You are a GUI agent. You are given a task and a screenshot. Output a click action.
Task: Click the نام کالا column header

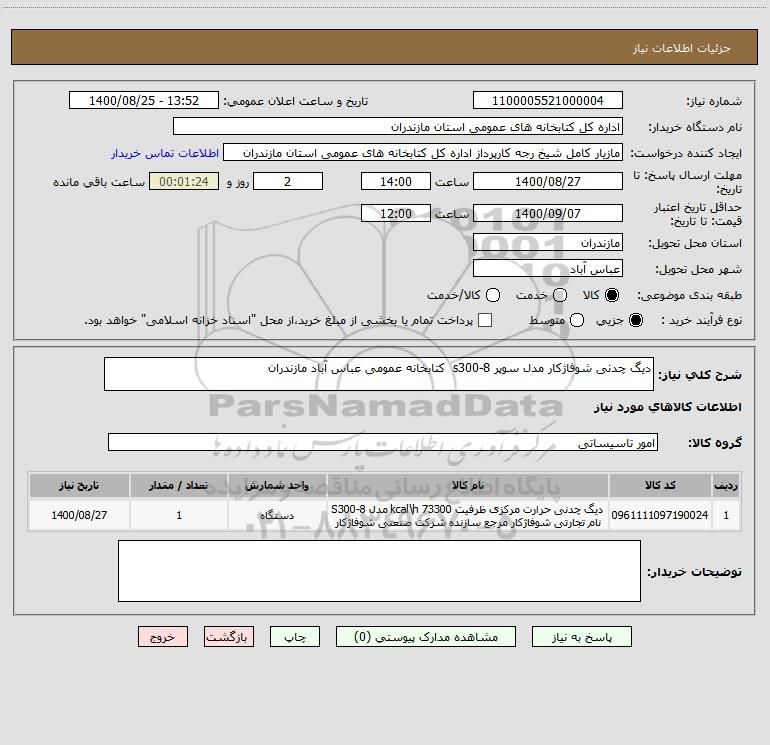click(x=468, y=485)
